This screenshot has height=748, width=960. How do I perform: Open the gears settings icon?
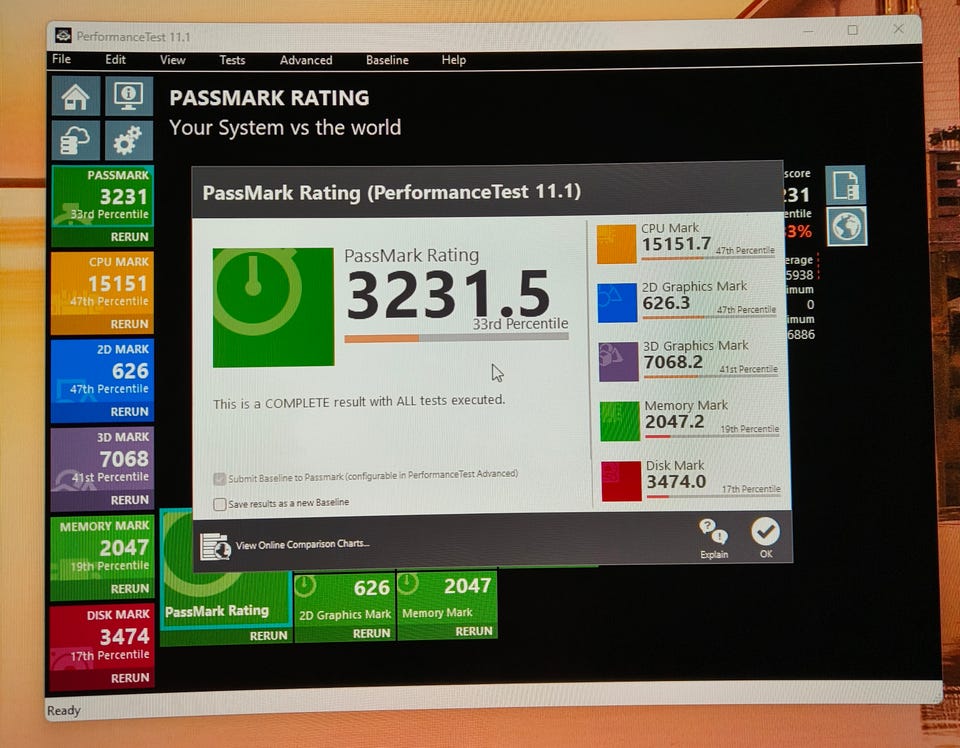129,140
